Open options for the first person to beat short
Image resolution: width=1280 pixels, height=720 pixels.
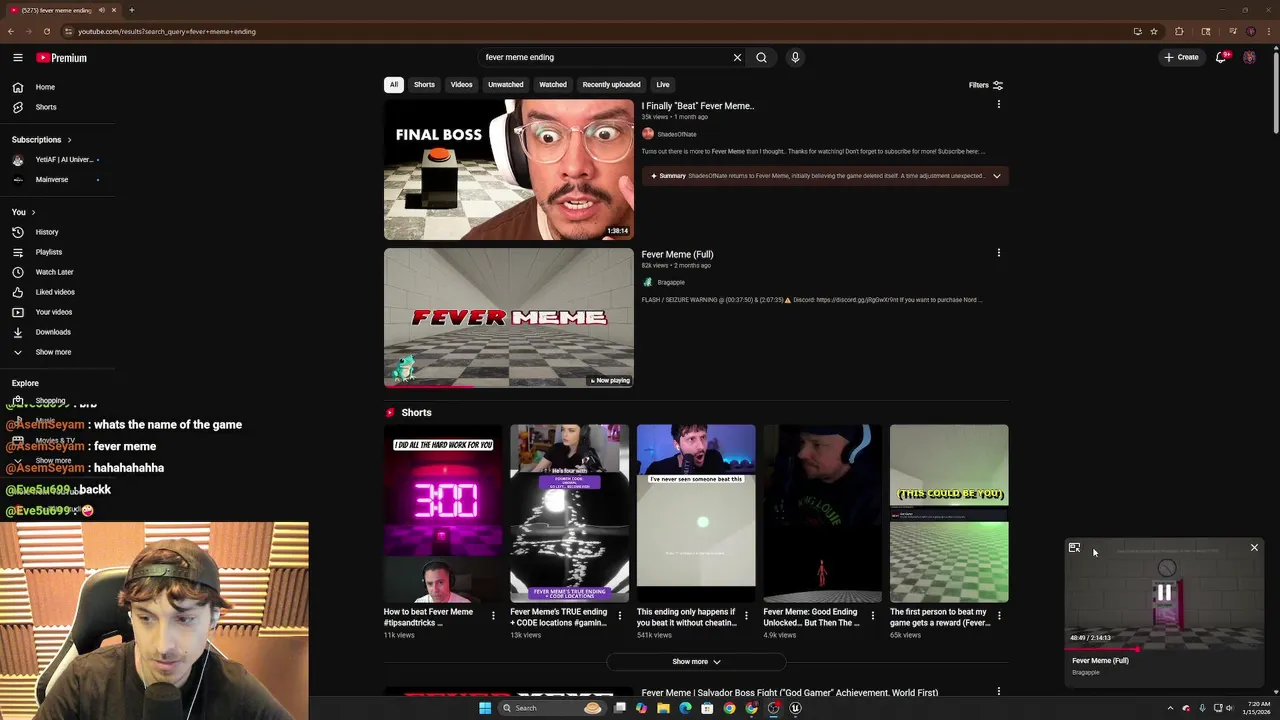999,616
